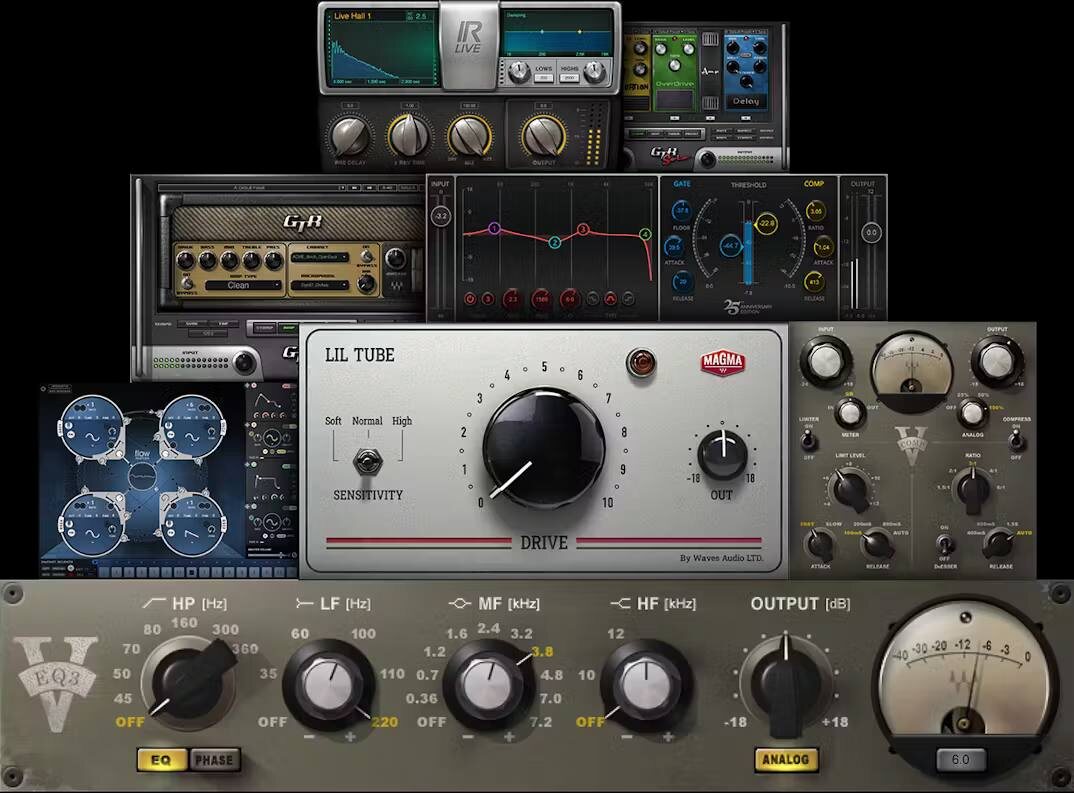Adjust the OUTPUT fader showing 0.0
This screenshot has height=793, width=1074.
click(871, 232)
